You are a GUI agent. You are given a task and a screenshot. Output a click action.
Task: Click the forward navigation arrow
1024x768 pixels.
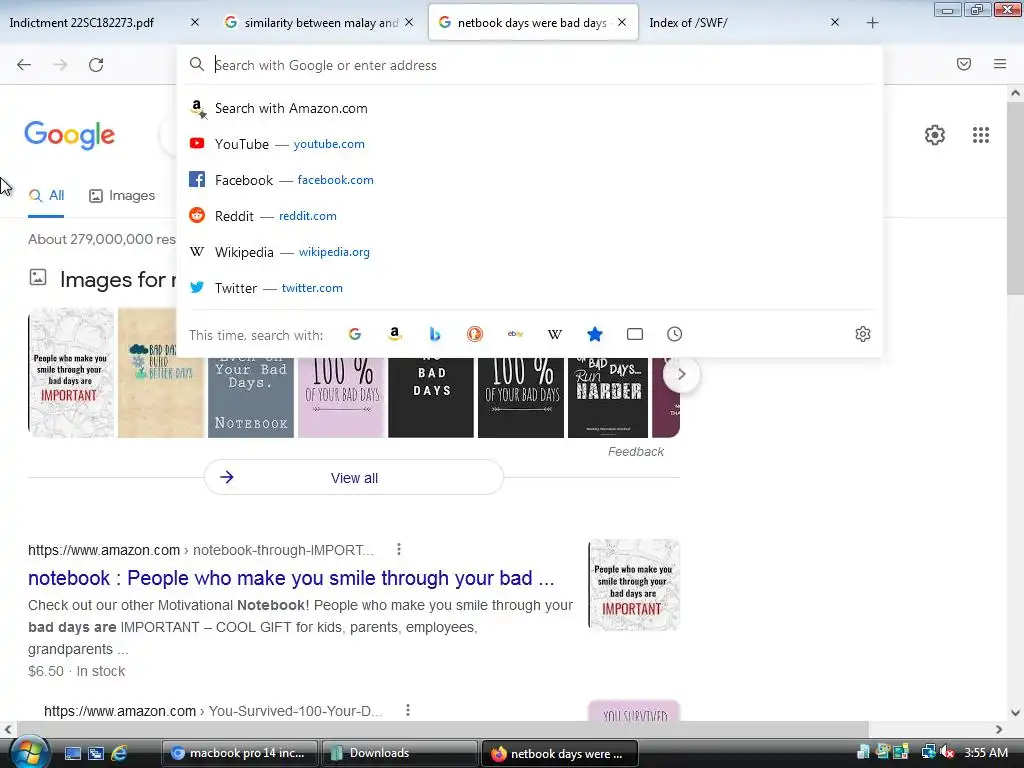coord(60,65)
